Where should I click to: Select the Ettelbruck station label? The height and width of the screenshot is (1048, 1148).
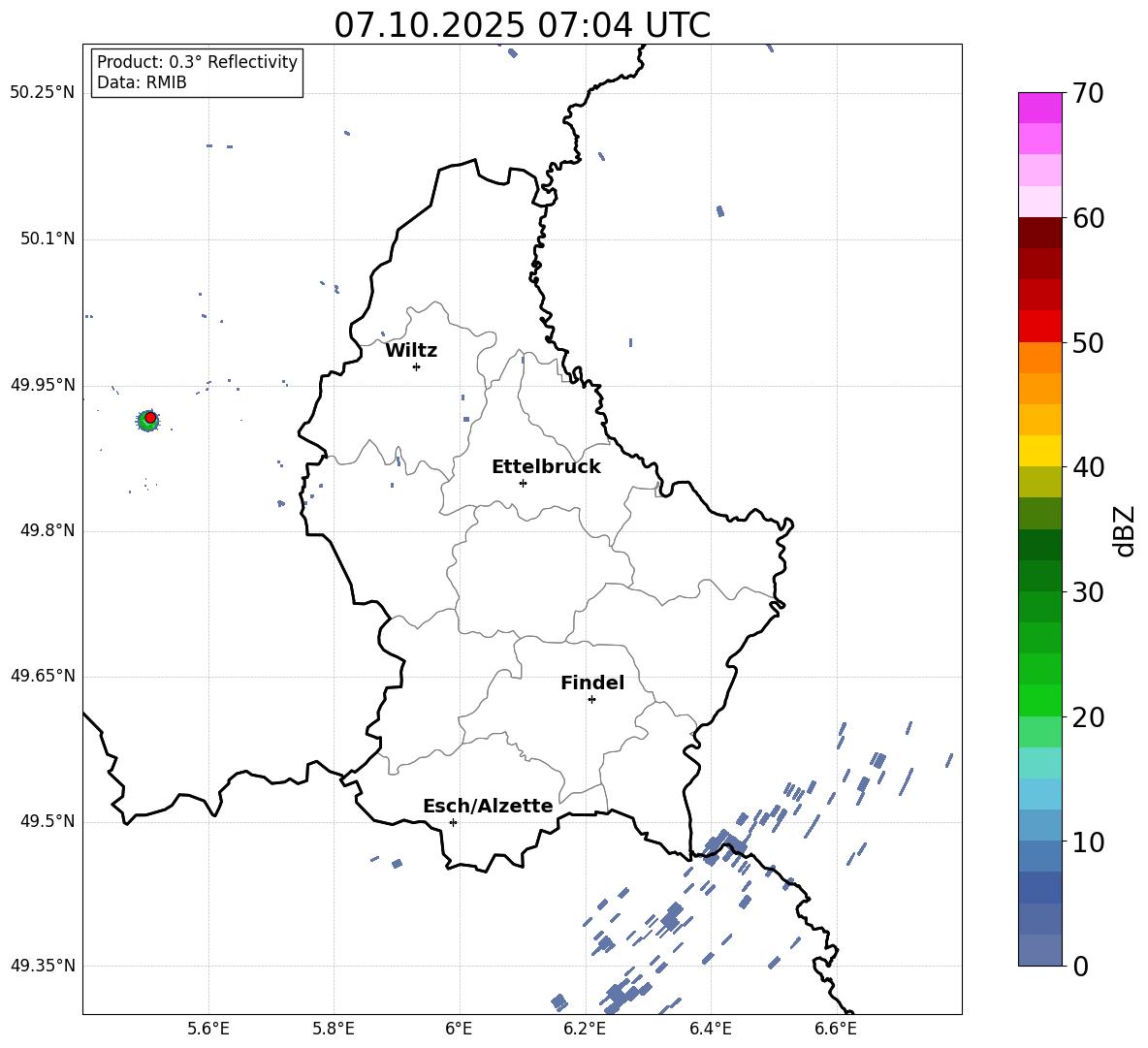(546, 467)
